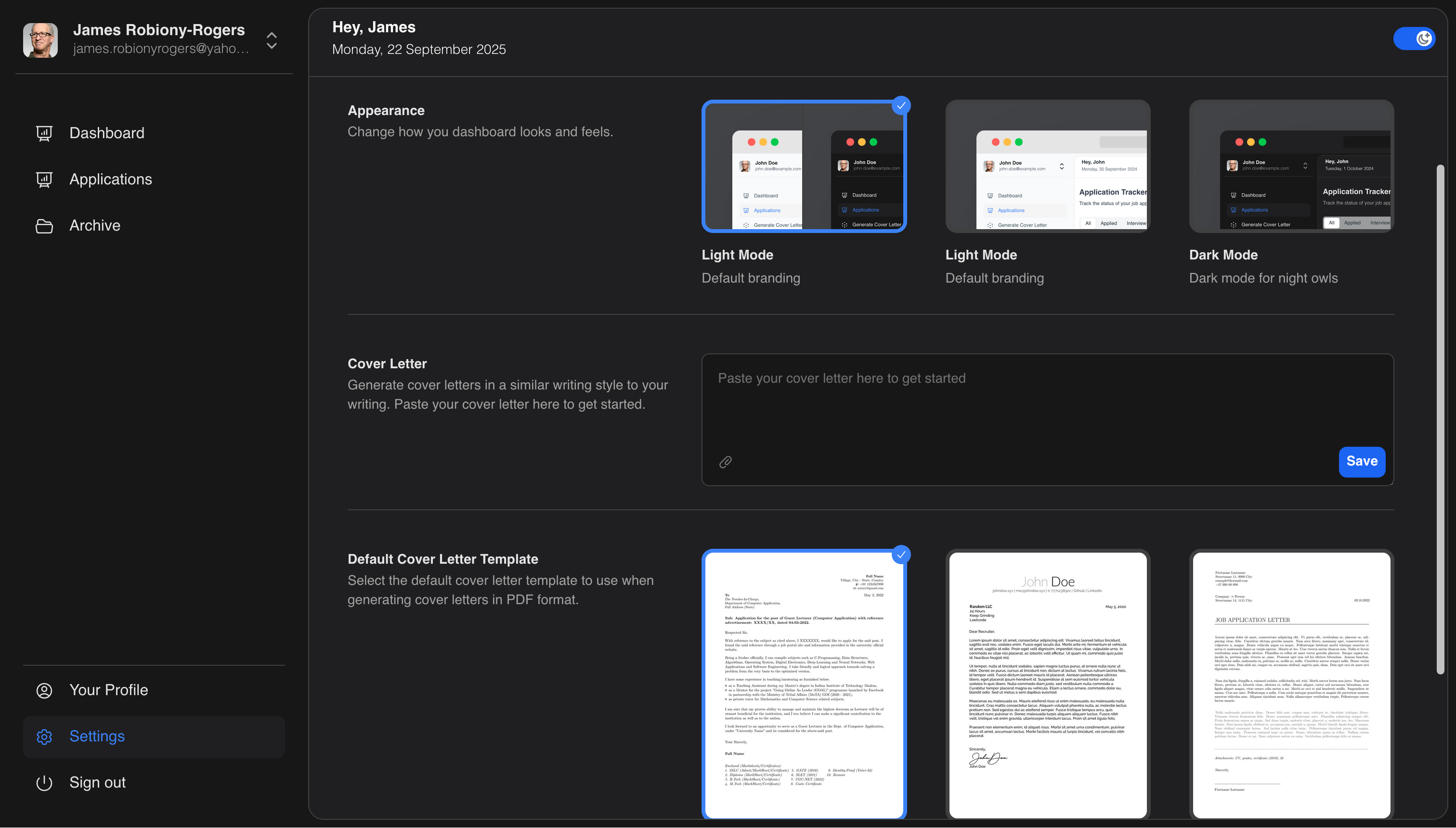1456x828 pixels.
Task: Click the Your Profile person icon
Action: click(44, 690)
